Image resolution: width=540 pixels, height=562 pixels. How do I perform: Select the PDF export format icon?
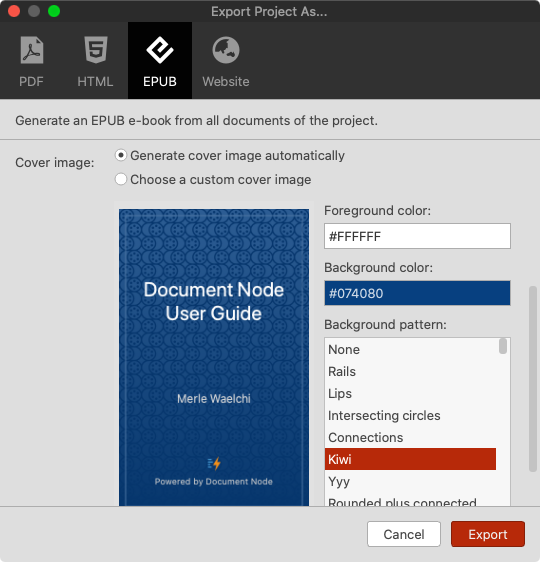32,50
